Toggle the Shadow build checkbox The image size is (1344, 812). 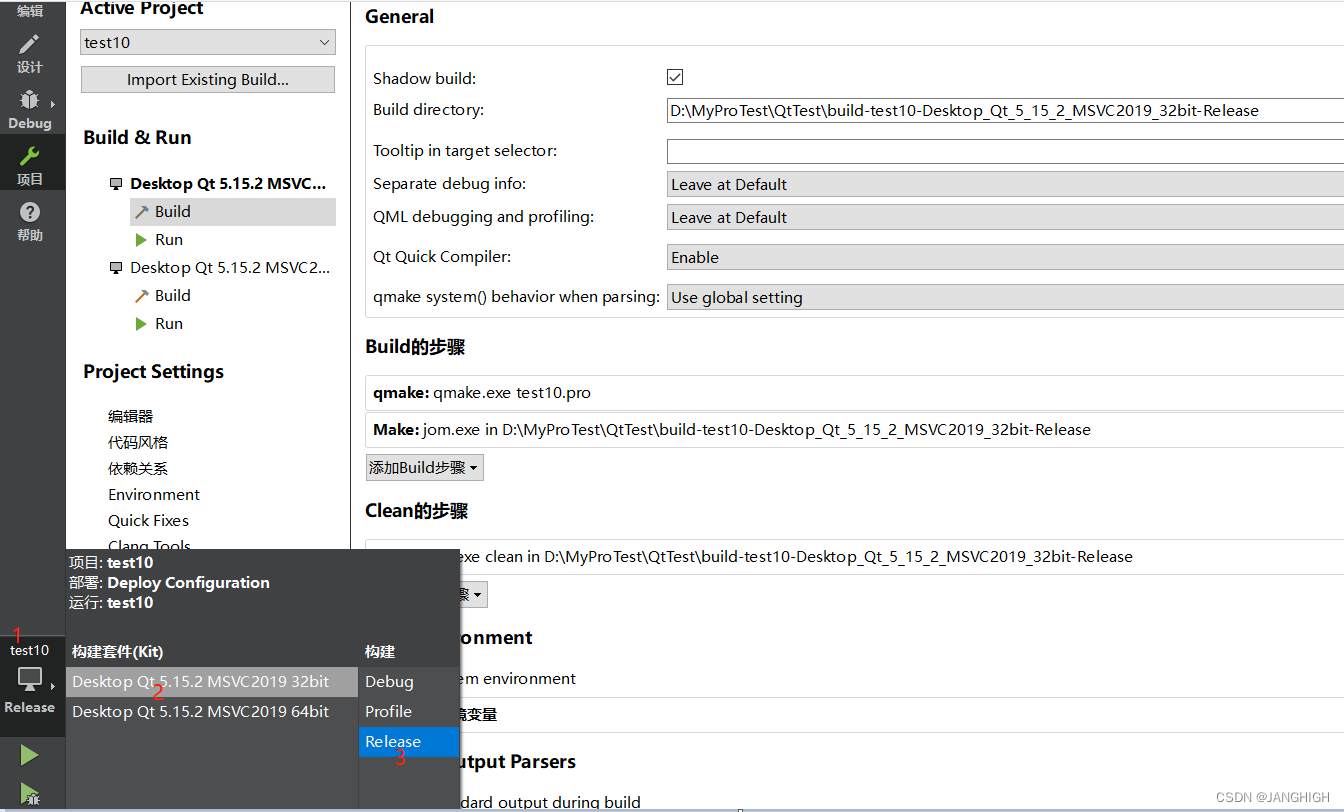pyautogui.click(x=675, y=77)
